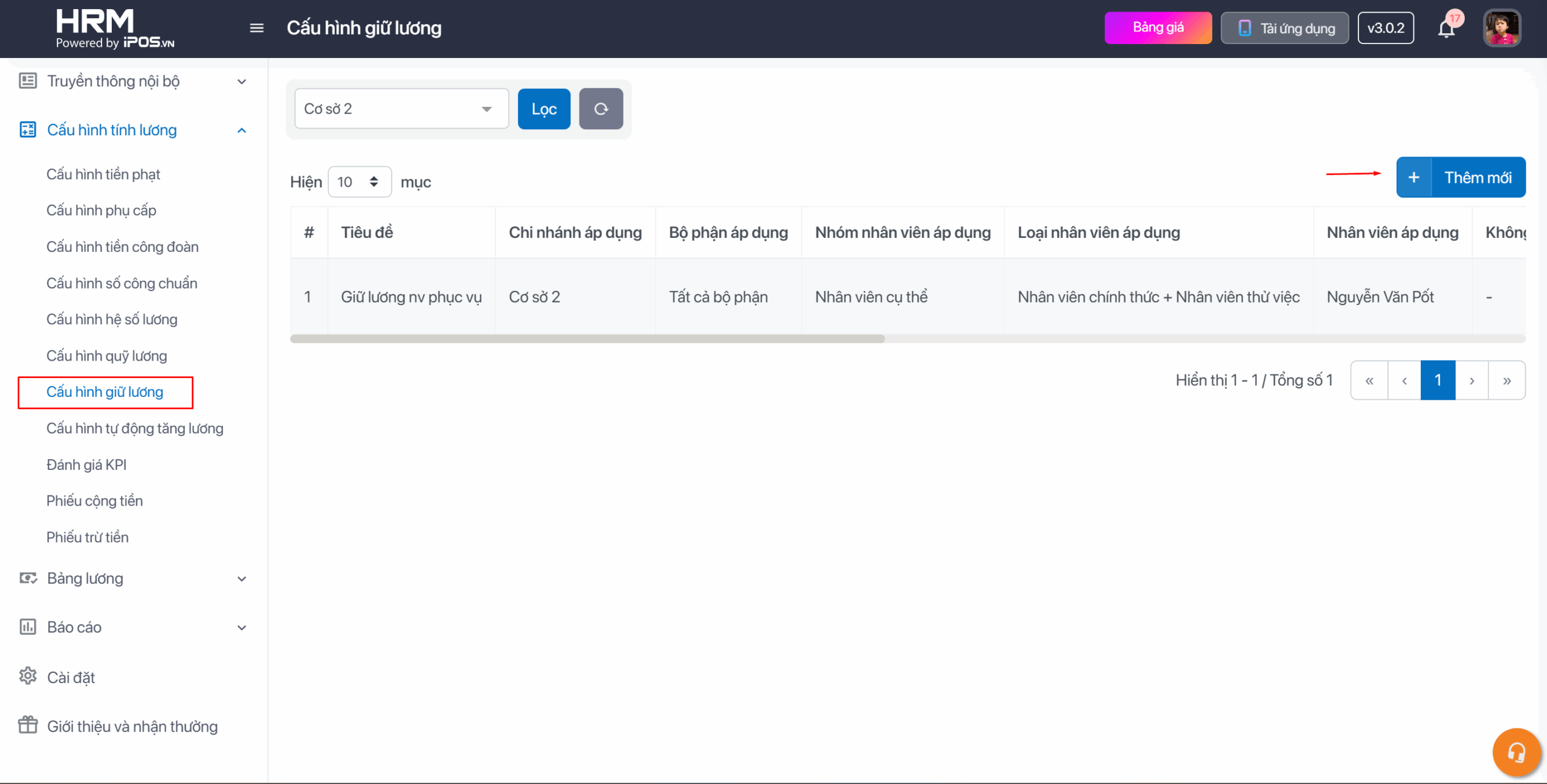
Task: Click the hamburger menu icon
Action: (x=256, y=28)
